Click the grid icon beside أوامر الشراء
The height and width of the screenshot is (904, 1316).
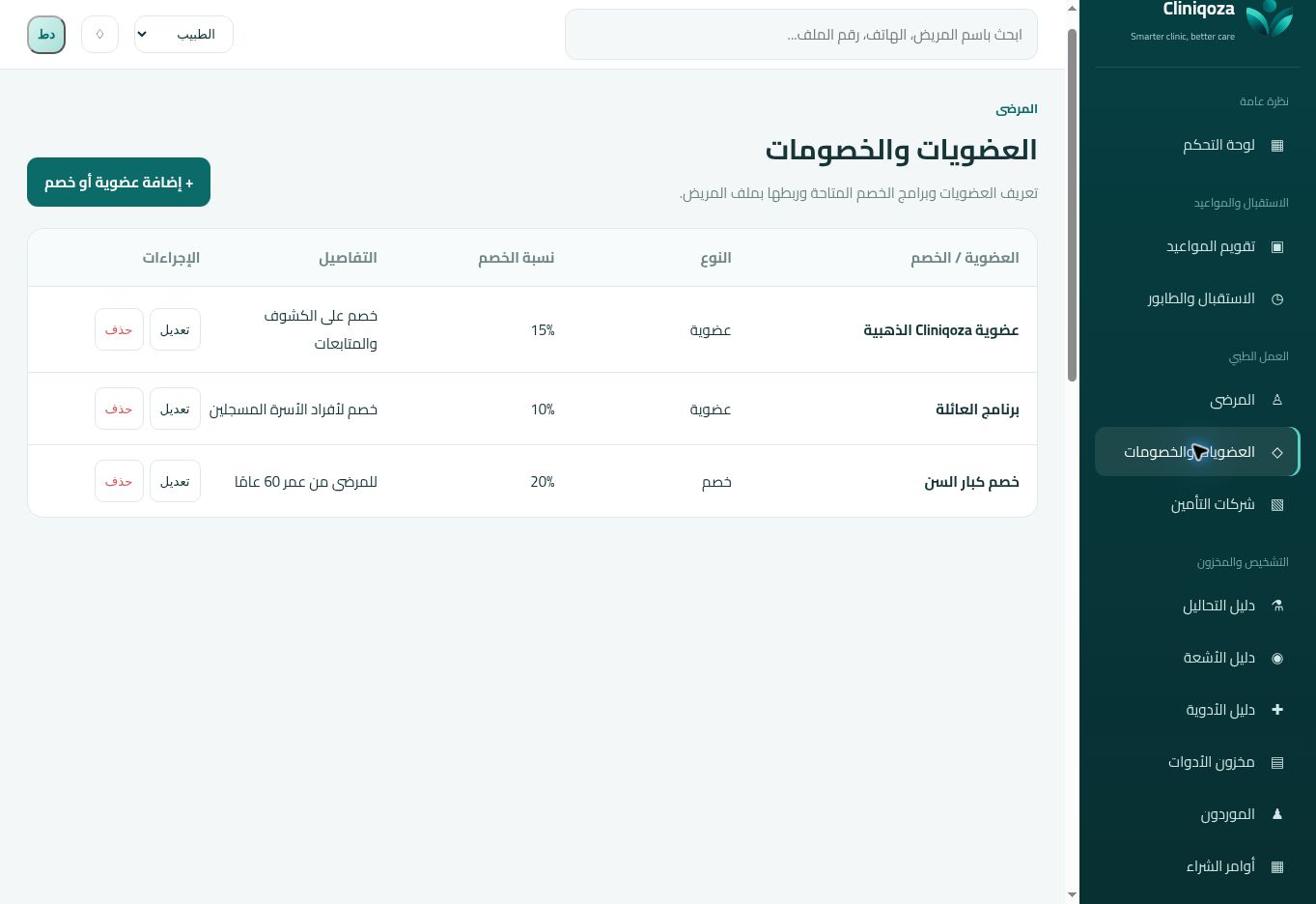tap(1277, 866)
